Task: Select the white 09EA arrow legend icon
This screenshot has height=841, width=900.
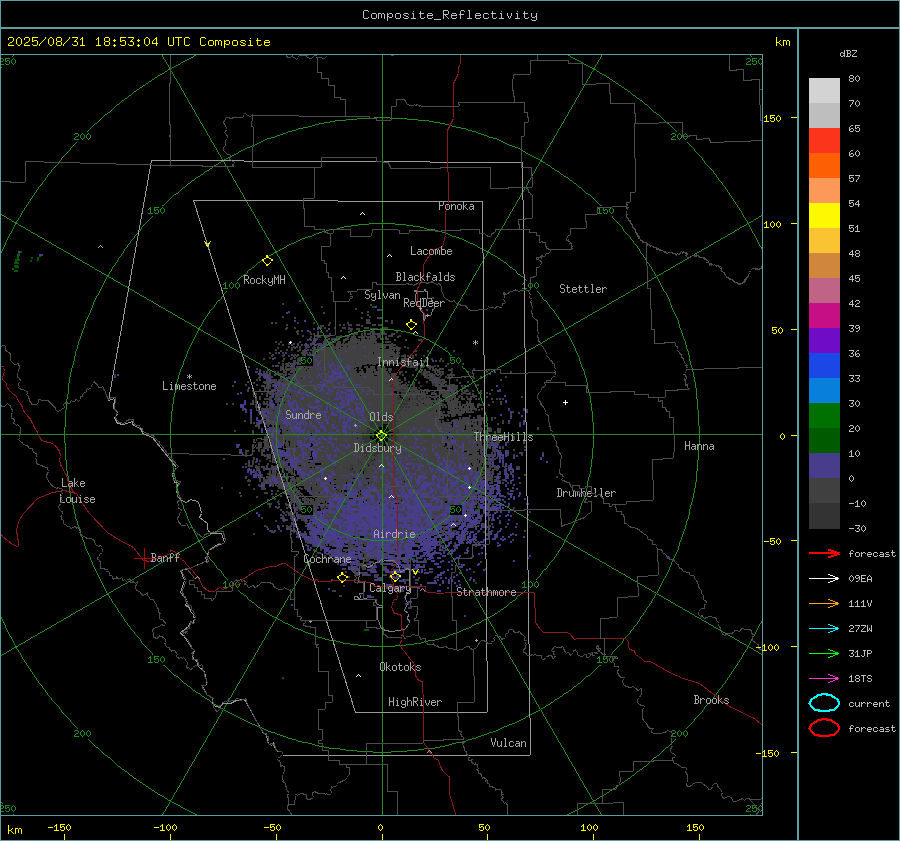Action: [x=824, y=578]
